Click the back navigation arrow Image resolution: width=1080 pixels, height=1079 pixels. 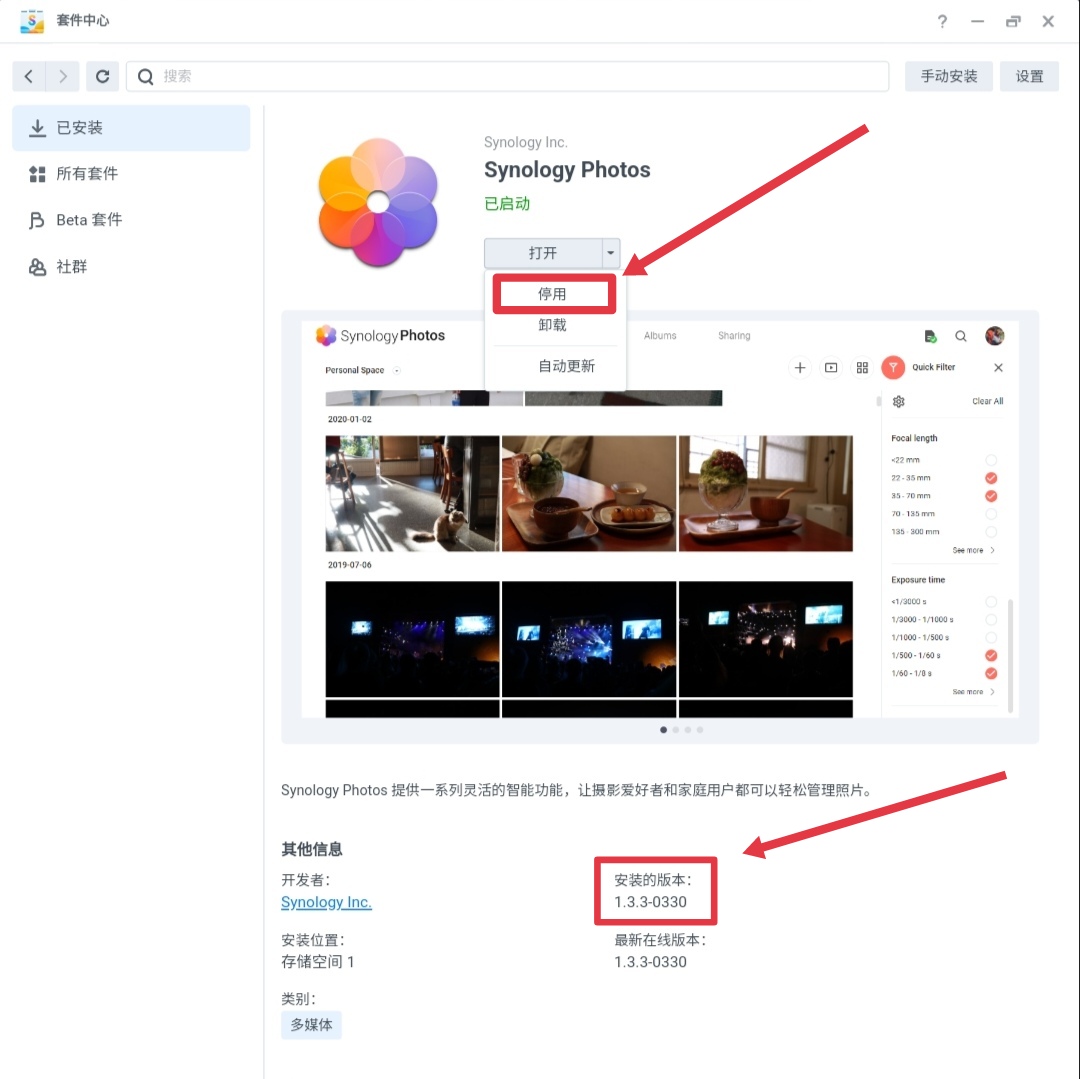coord(29,76)
